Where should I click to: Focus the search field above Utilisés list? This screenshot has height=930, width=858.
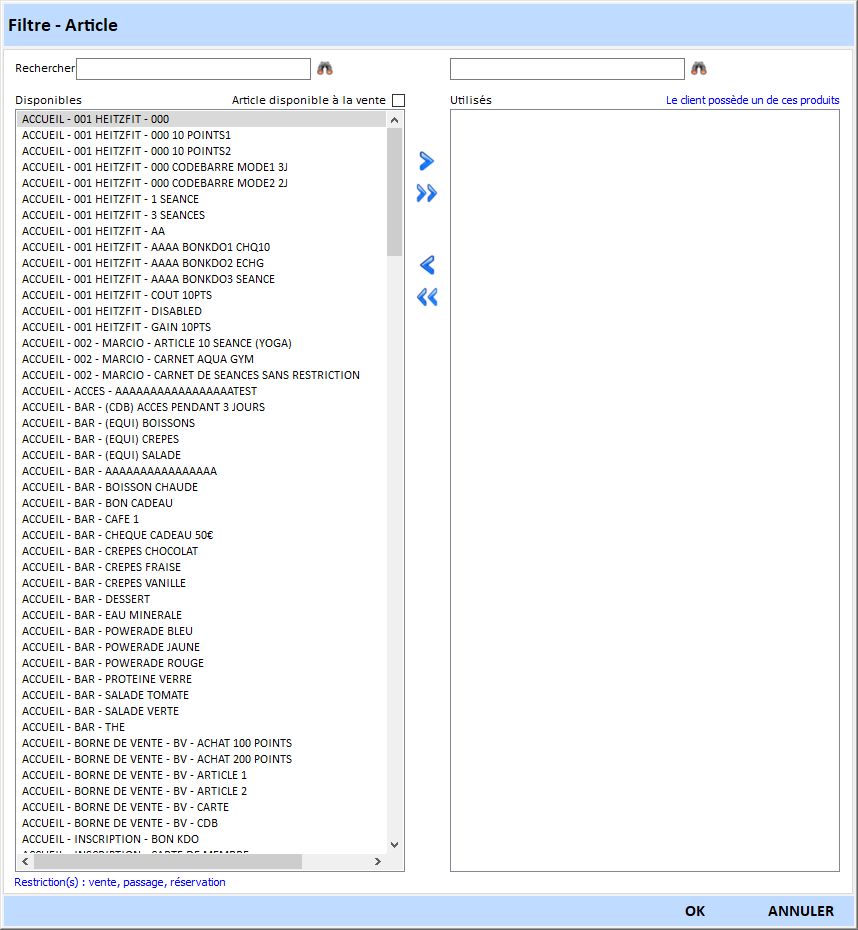[567, 69]
